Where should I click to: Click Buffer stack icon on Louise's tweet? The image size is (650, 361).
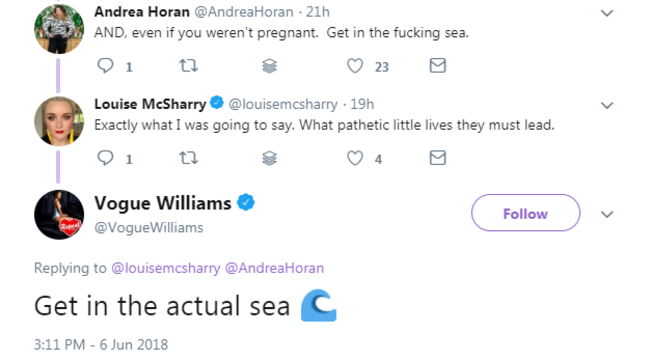click(269, 158)
